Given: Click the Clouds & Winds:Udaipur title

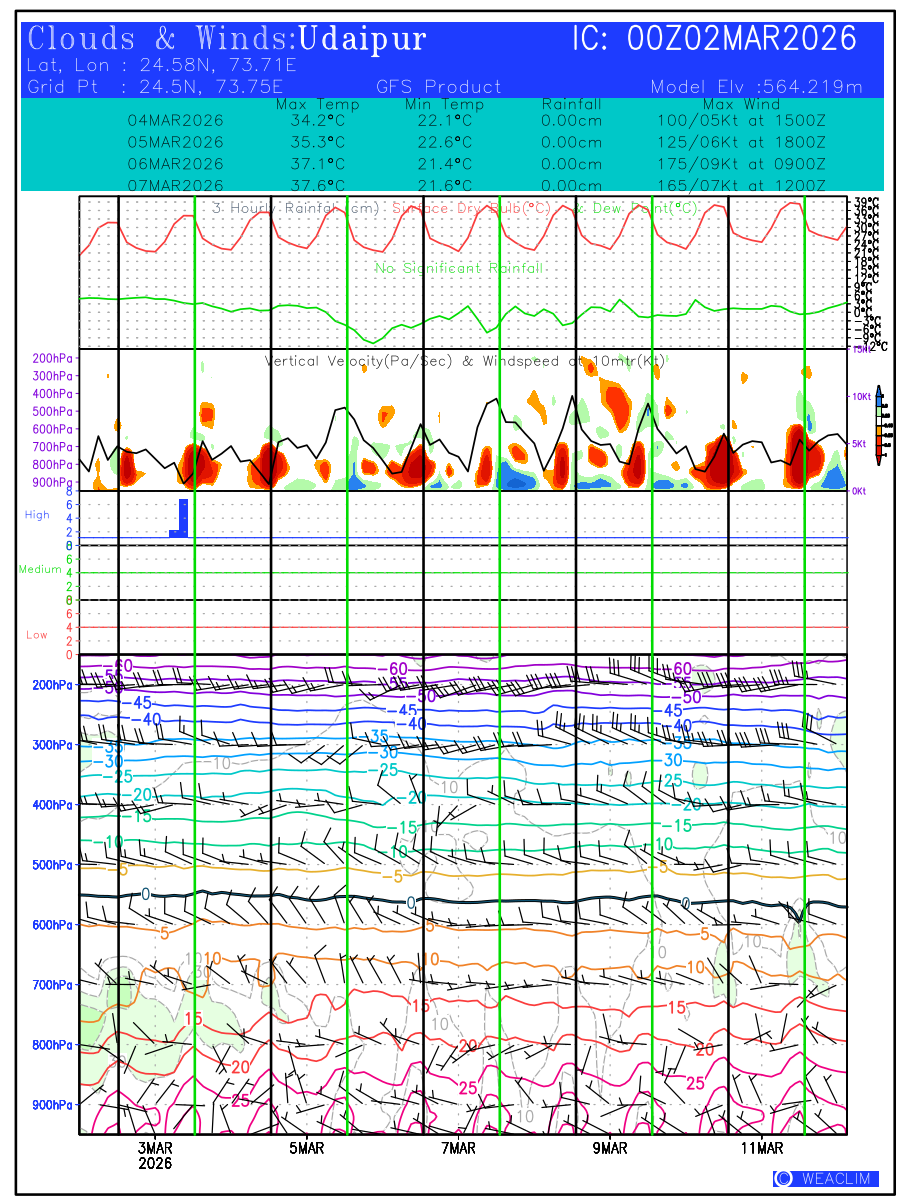Looking at the screenshot, I should (x=227, y=39).
